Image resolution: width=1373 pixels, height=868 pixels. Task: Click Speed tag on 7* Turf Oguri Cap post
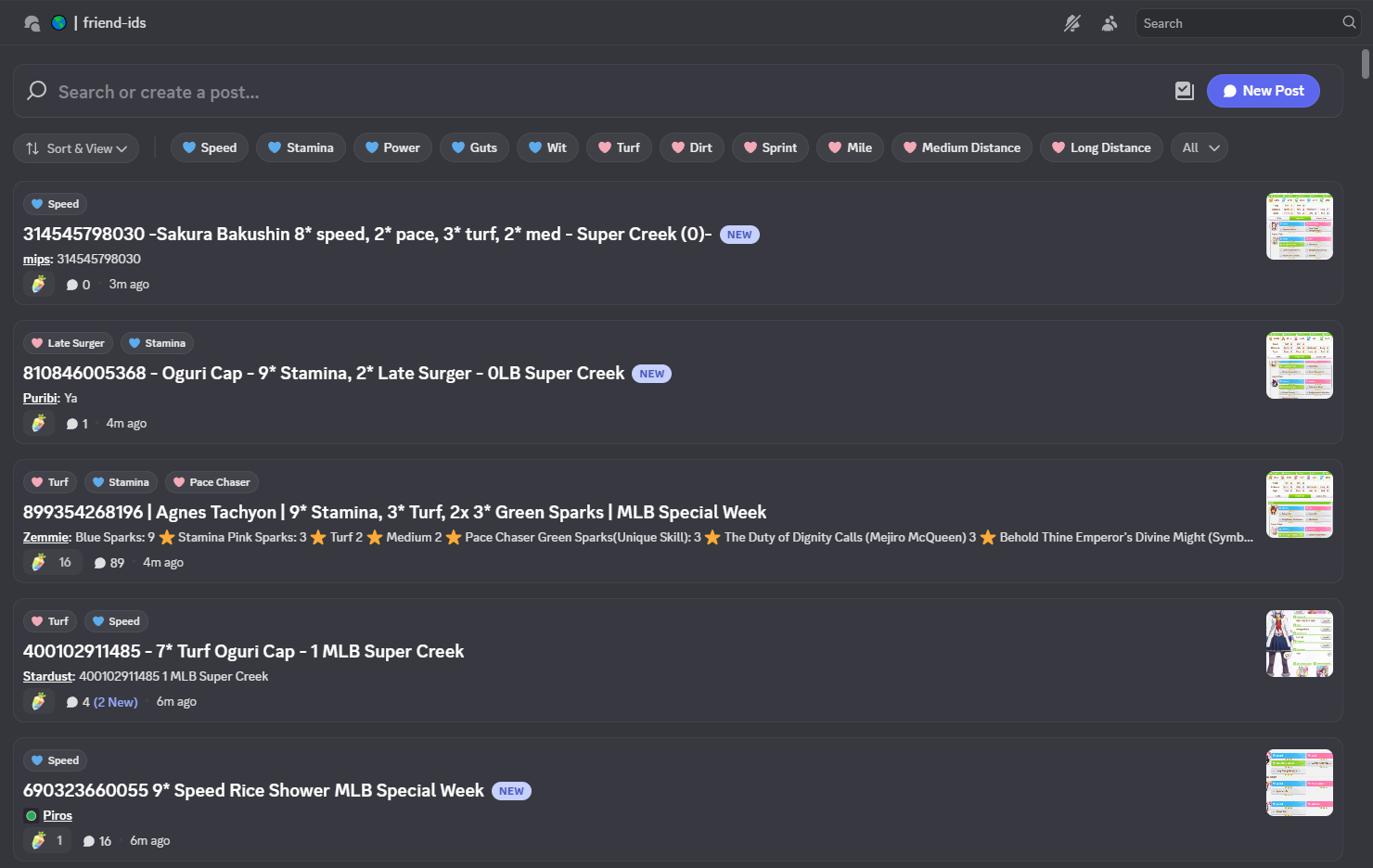click(x=116, y=621)
